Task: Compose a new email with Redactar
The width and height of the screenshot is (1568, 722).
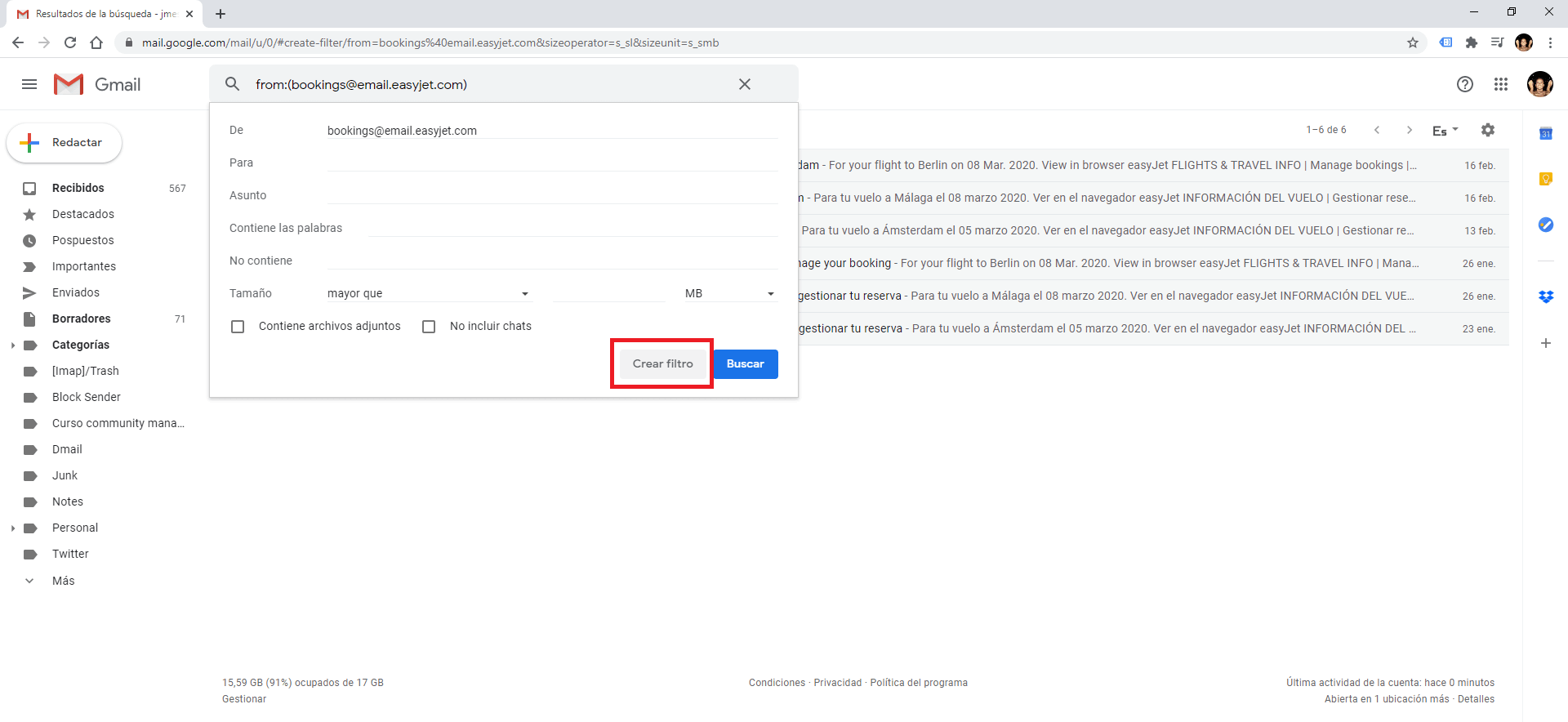Action: (x=65, y=143)
